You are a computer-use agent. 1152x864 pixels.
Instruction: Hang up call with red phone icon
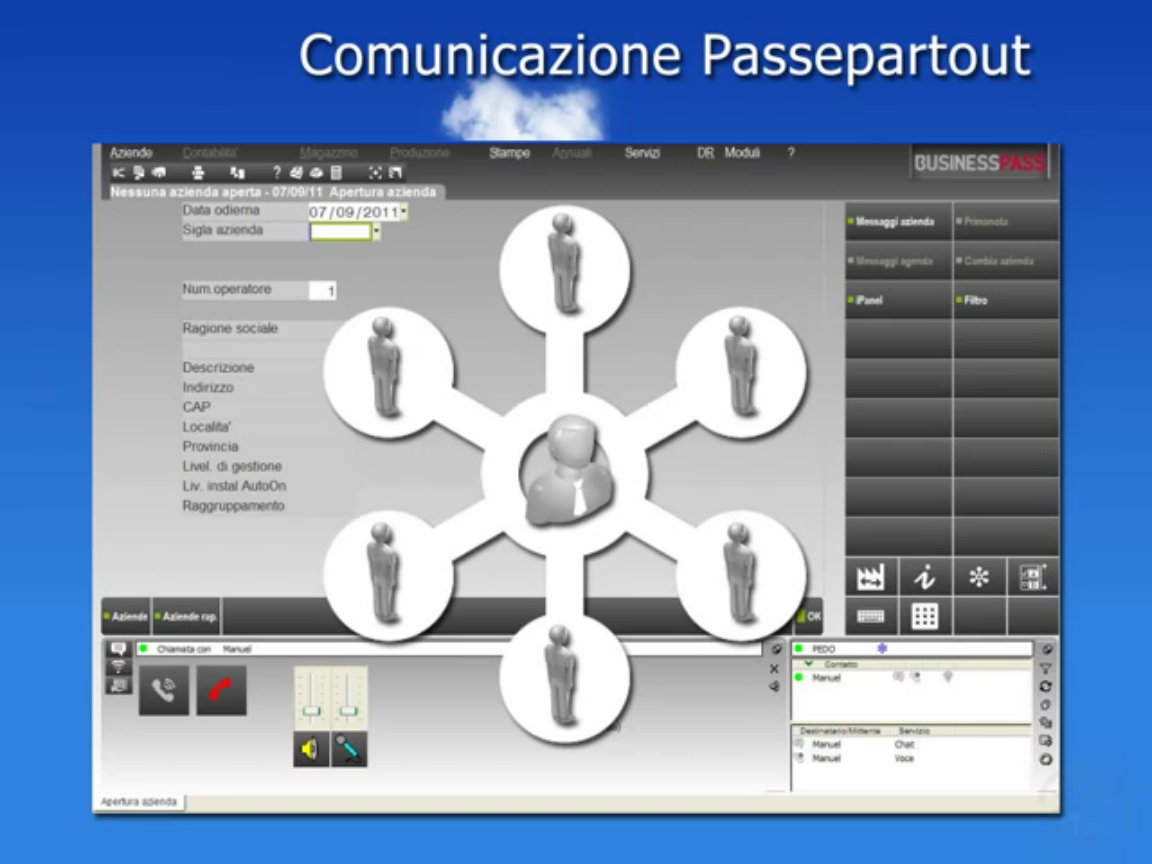click(221, 690)
